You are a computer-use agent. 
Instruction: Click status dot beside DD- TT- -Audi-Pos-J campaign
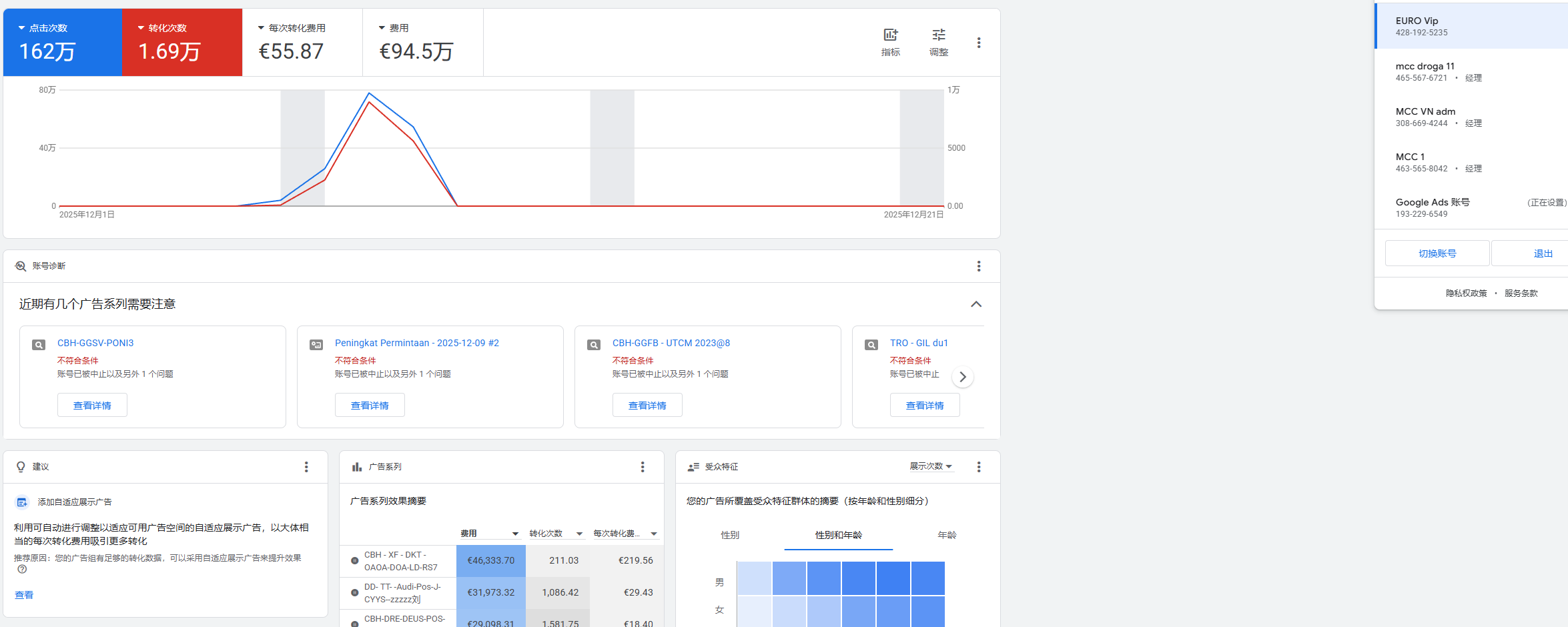(x=355, y=593)
